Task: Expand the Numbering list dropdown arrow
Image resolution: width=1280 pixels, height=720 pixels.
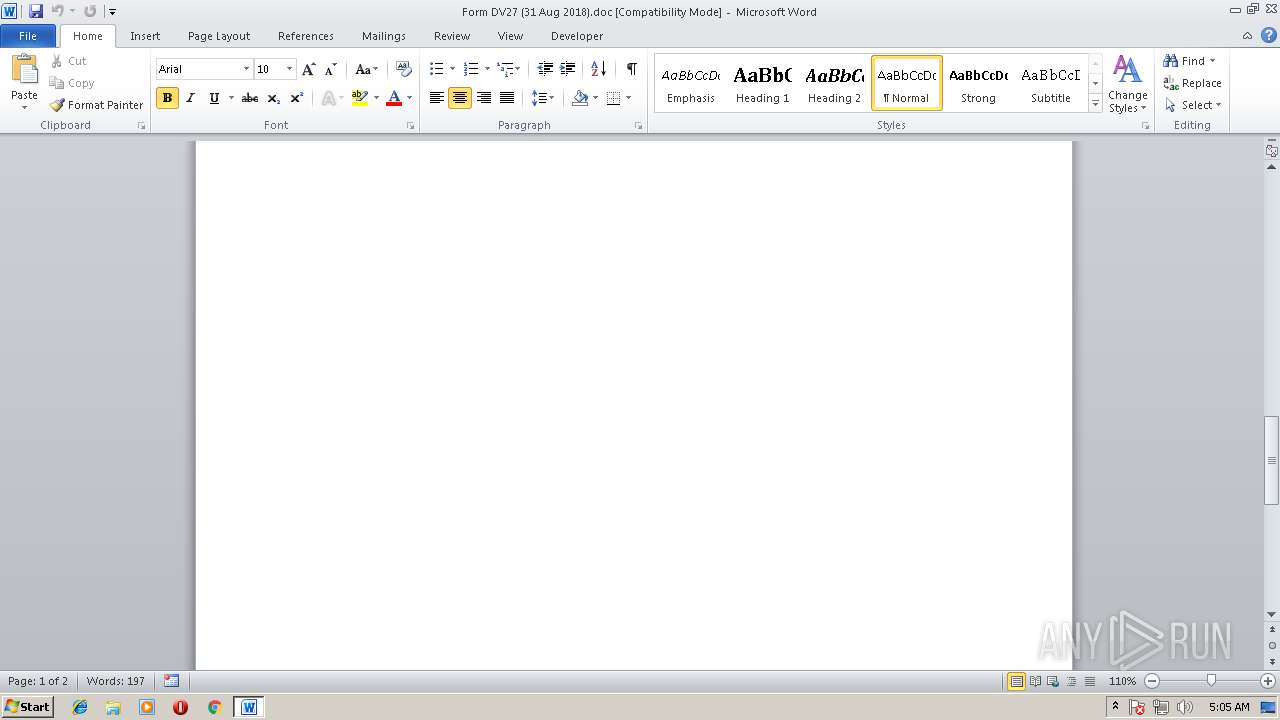Action: (487, 69)
